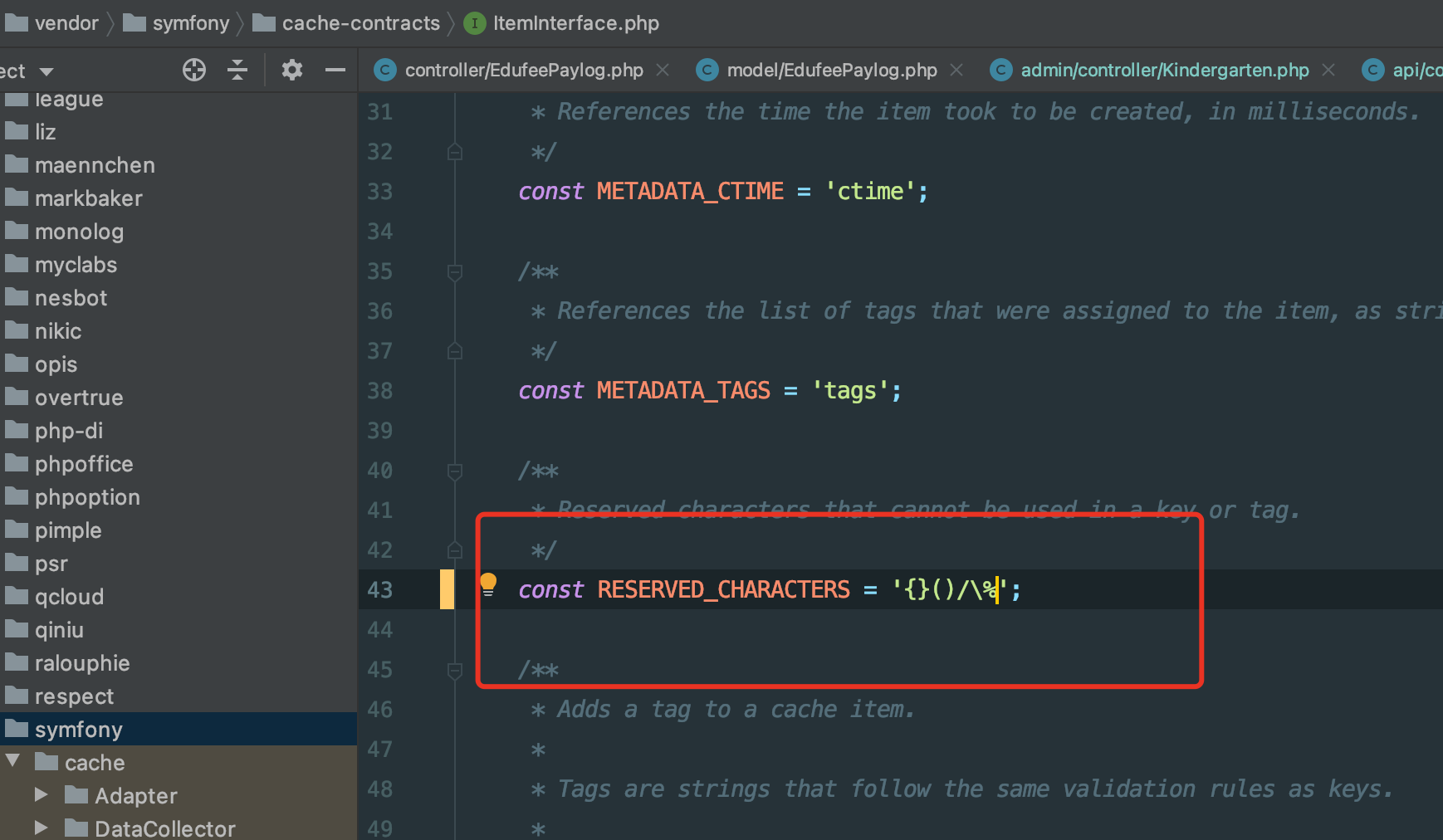Select the psr folder
The width and height of the screenshot is (1443, 840).
179,563
